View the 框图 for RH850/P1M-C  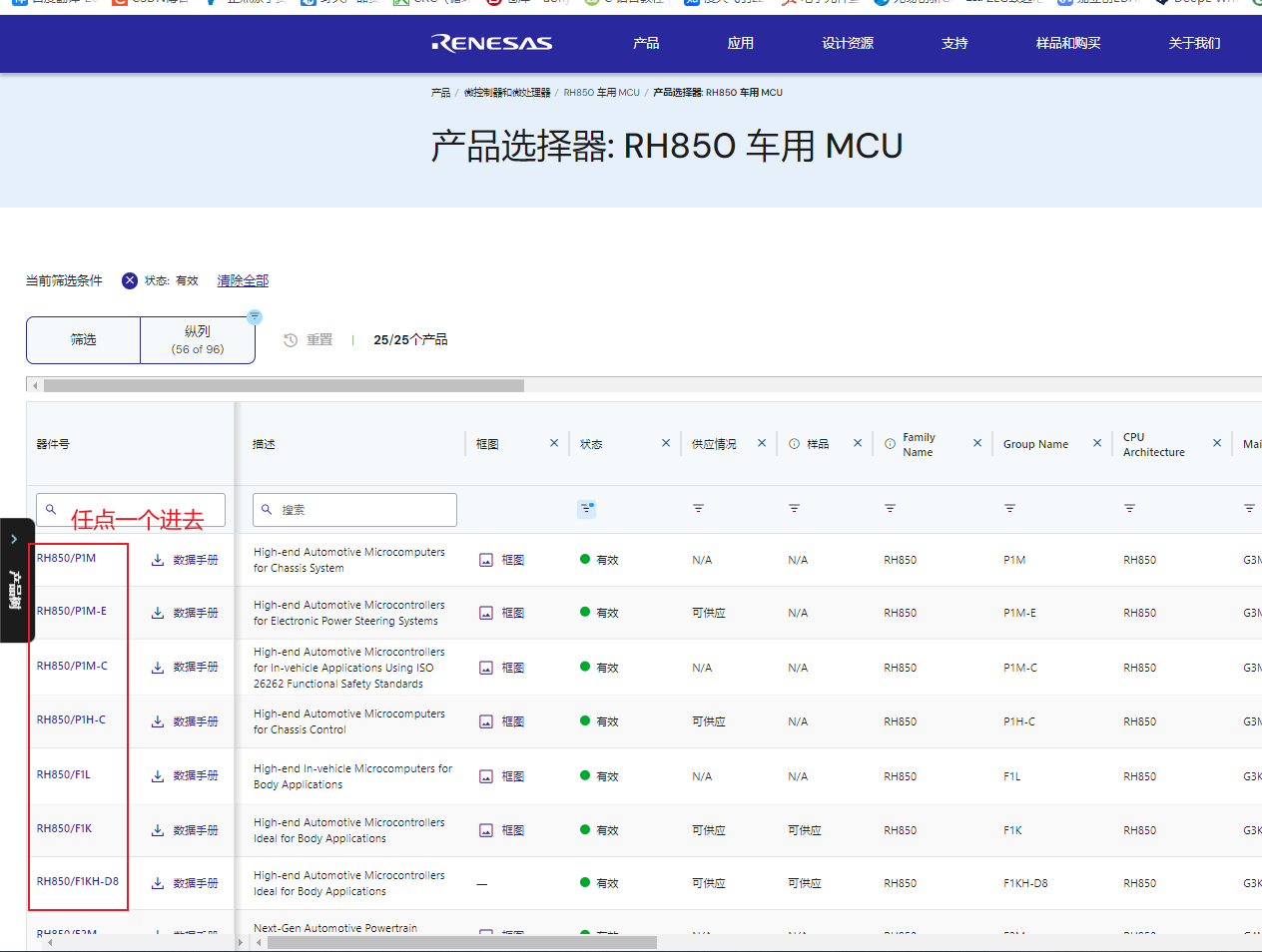point(501,668)
